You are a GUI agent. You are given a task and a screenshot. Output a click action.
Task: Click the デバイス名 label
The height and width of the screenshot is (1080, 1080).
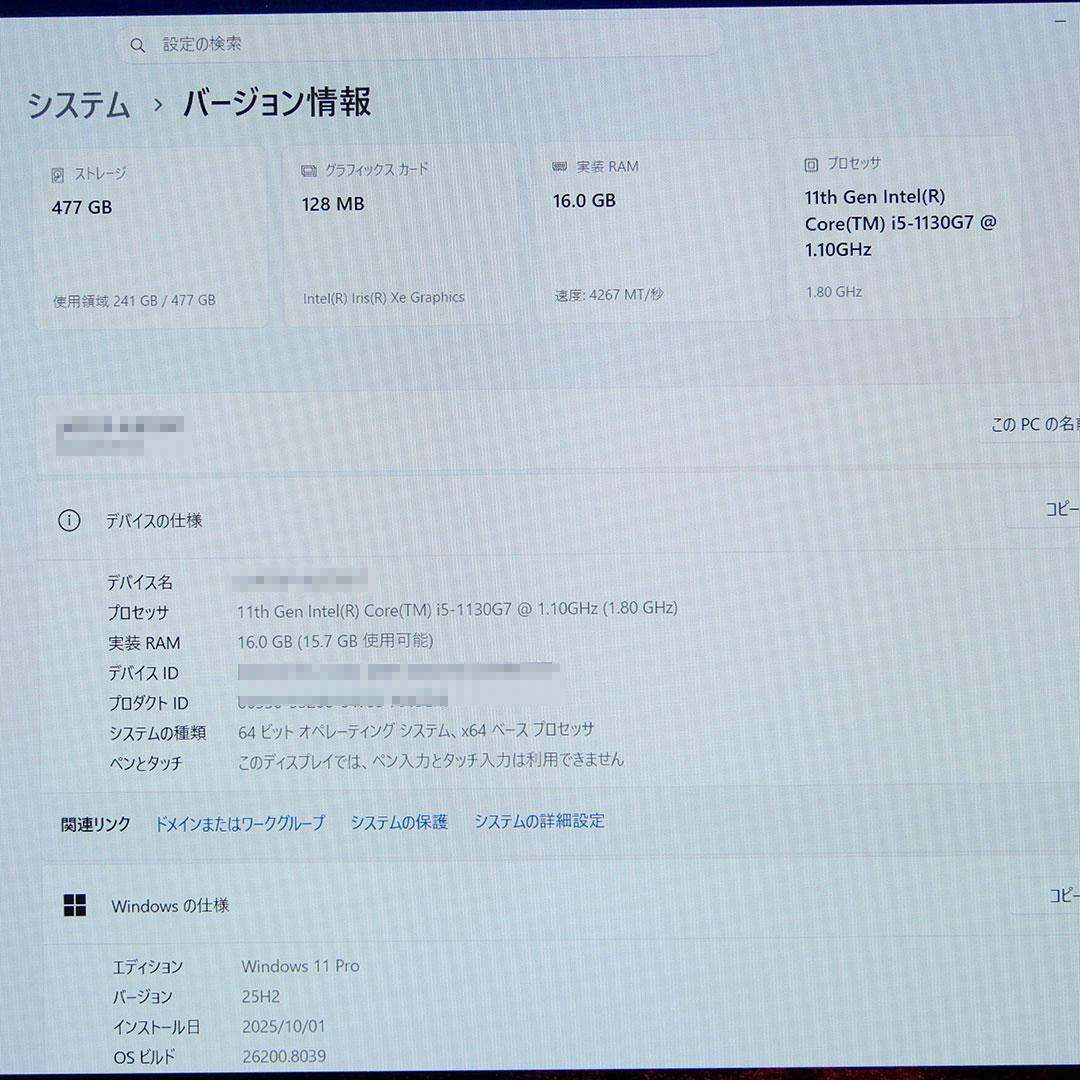click(140, 583)
